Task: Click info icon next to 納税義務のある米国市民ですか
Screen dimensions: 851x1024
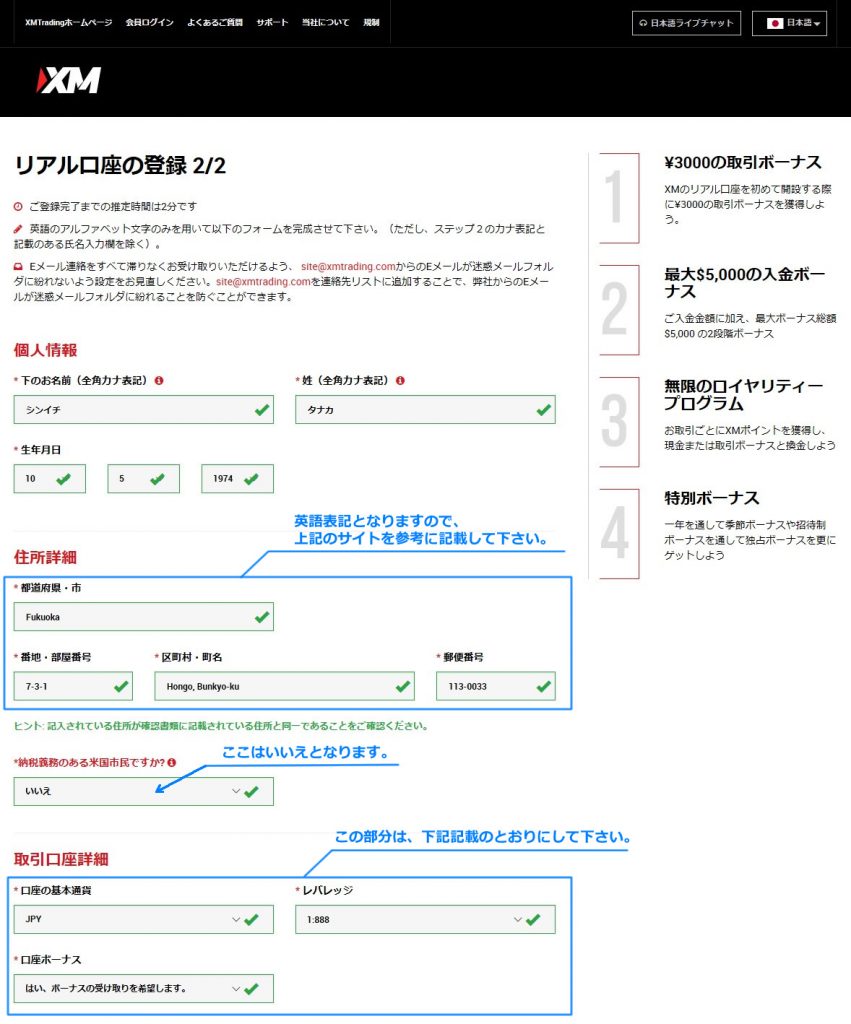Action: pos(171,762)
